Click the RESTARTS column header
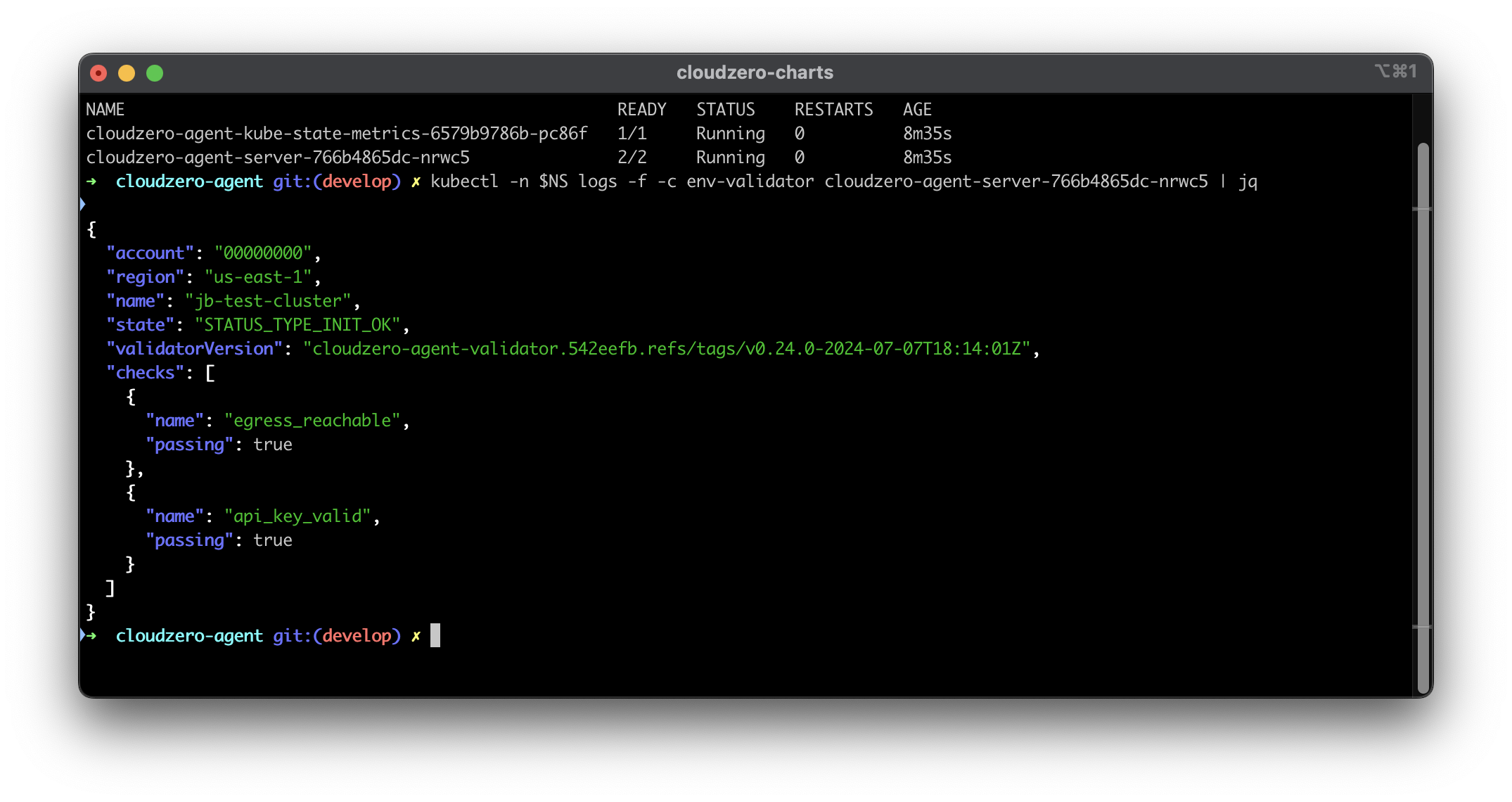Viewport: 1512px width, 802px height. pyautogui.click(x=833, y=110)
